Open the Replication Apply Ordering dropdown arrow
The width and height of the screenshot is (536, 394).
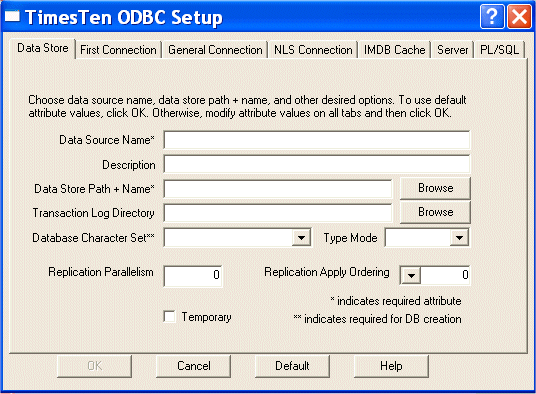[411, 275]
